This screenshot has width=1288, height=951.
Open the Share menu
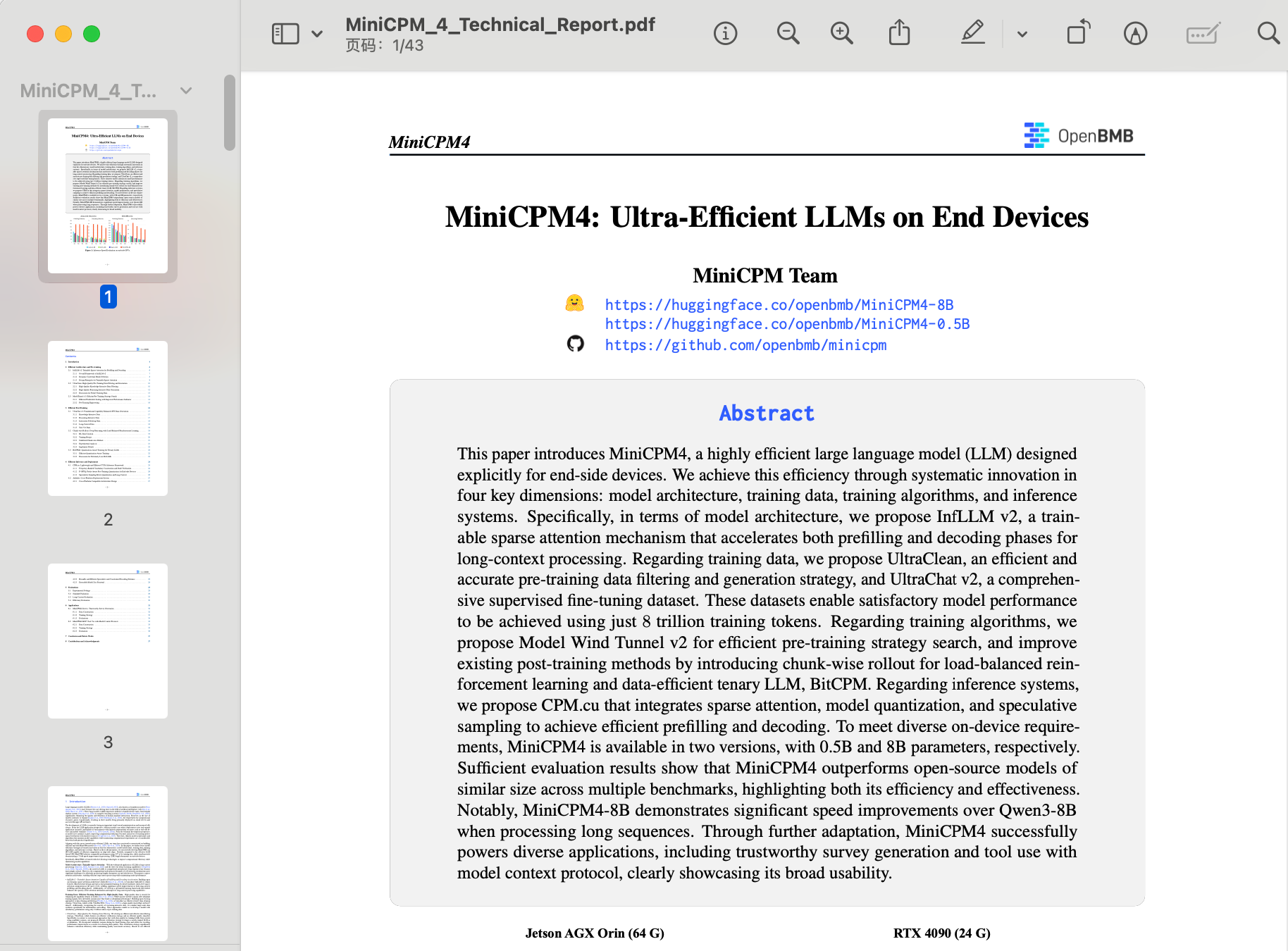pyautogui.click(x=899, y=32)
